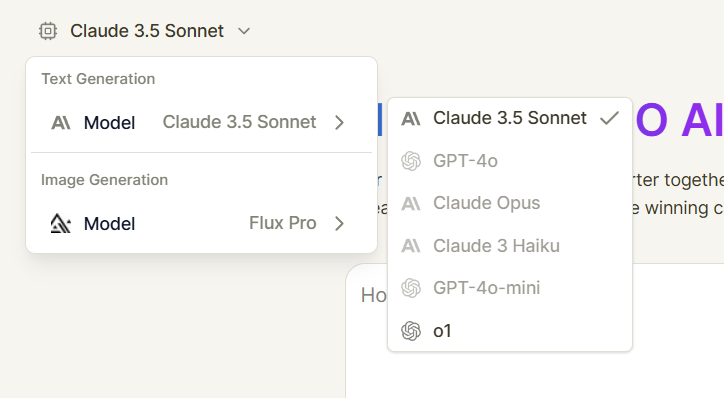Screen dimensions: 724x398
Task: Click the OpenAI logo next to GPT-4o
Action: coord(411,161)
